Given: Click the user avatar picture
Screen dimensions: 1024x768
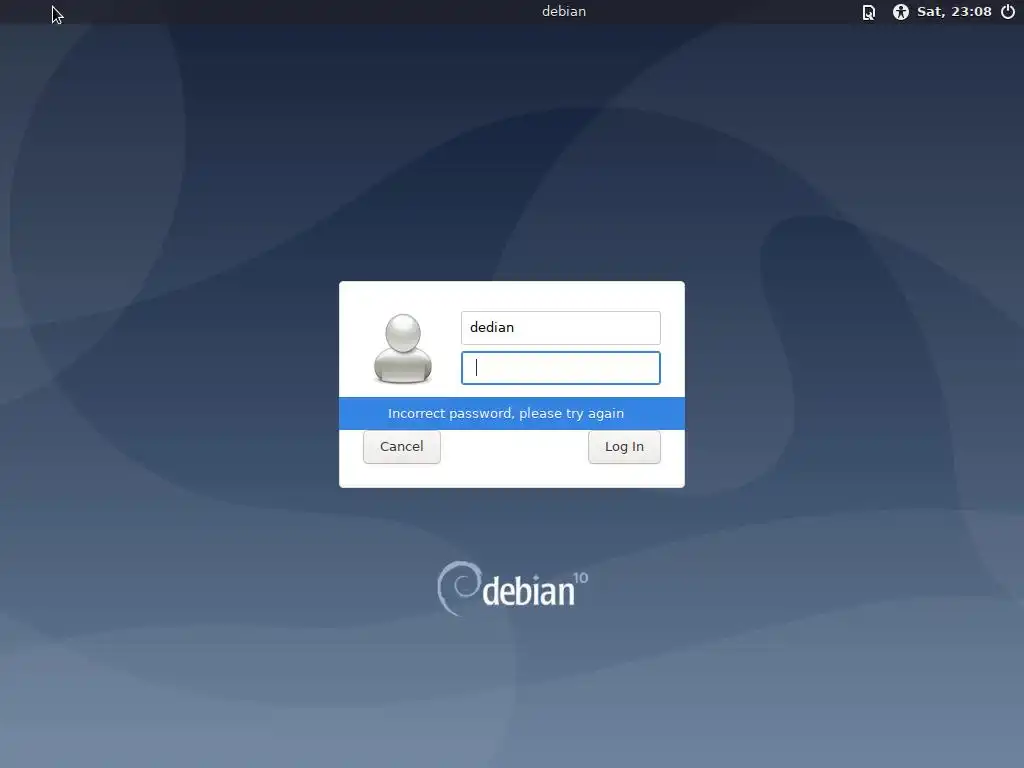Looking at the screenshot, I should [x=402, y=348].
